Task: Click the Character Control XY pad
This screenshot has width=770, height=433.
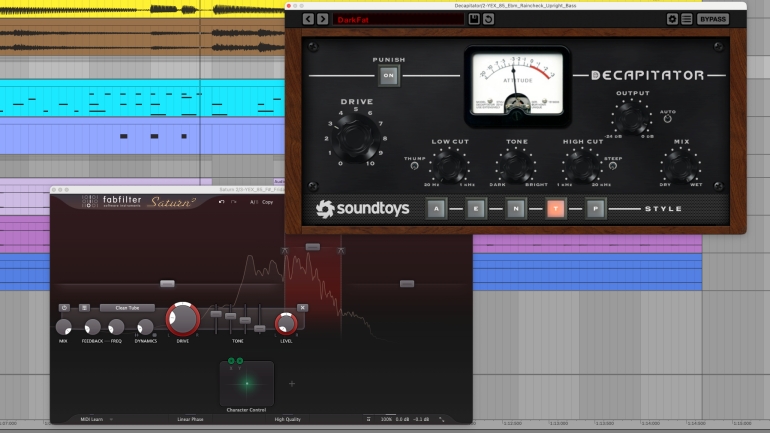Action: (247, 384)
